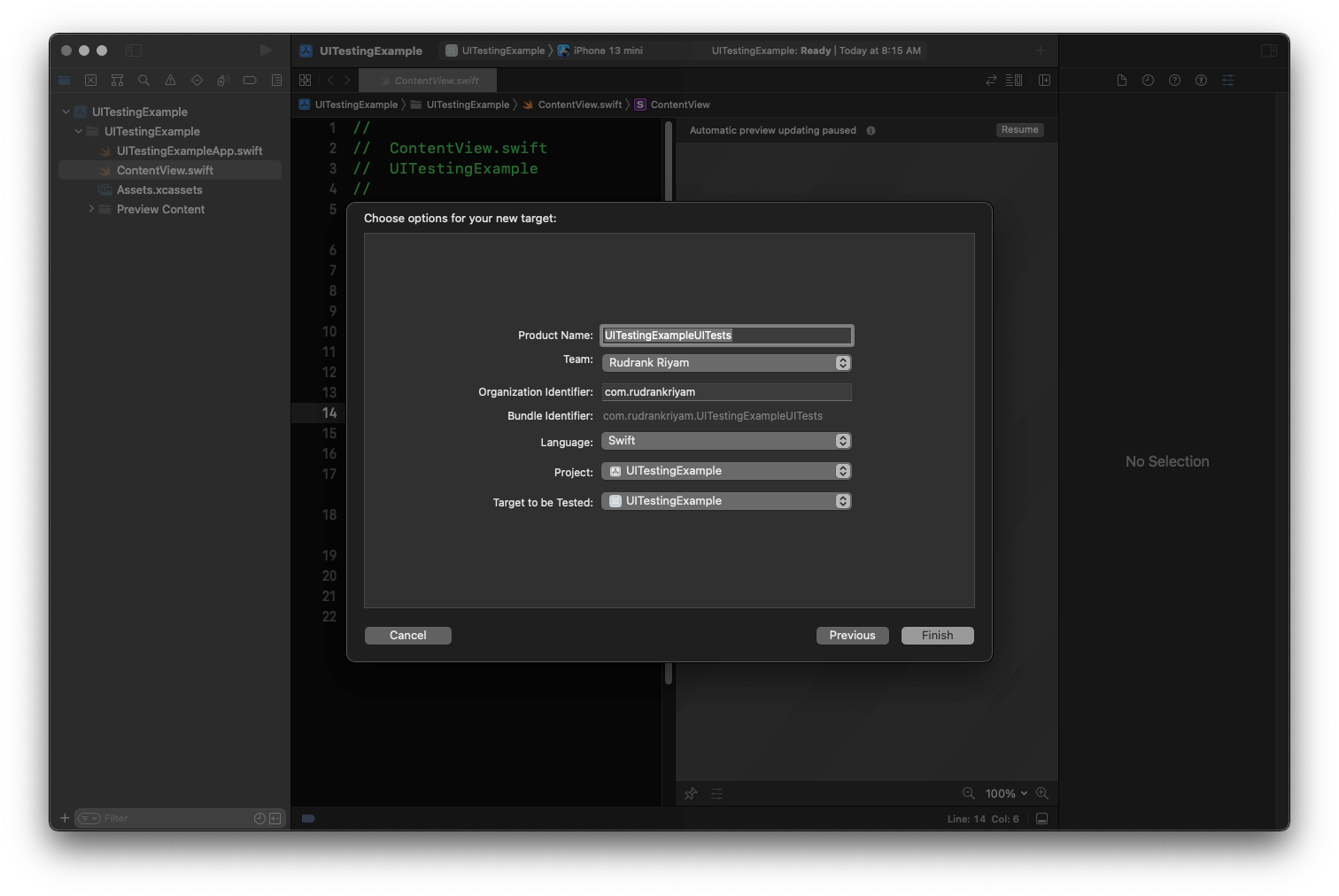1339x896 pixels.
Task: Open the Find navigator in Xcode
Action: [143, 80]
